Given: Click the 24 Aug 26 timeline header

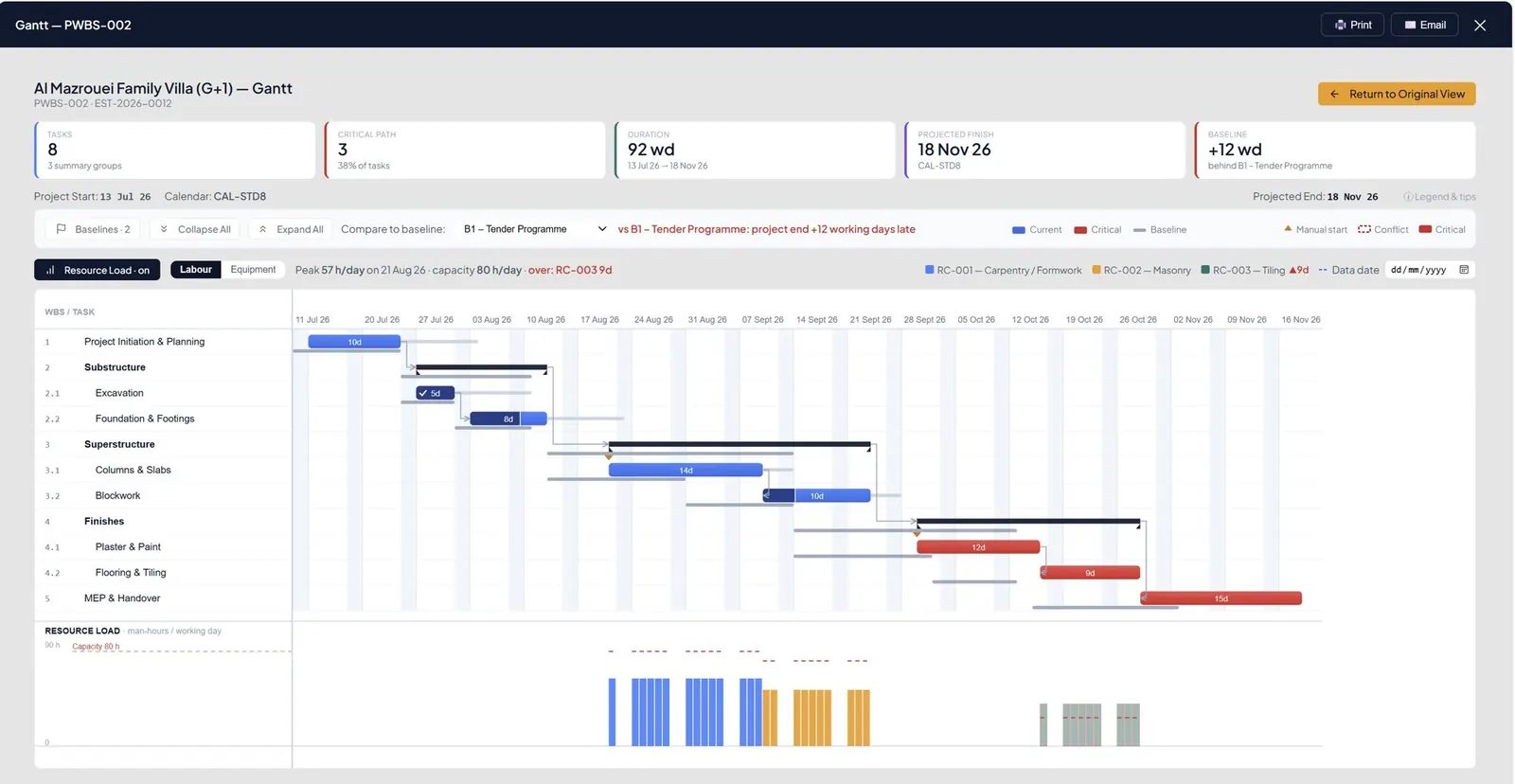Looking at the screenshot, I should tap(653, 320).
